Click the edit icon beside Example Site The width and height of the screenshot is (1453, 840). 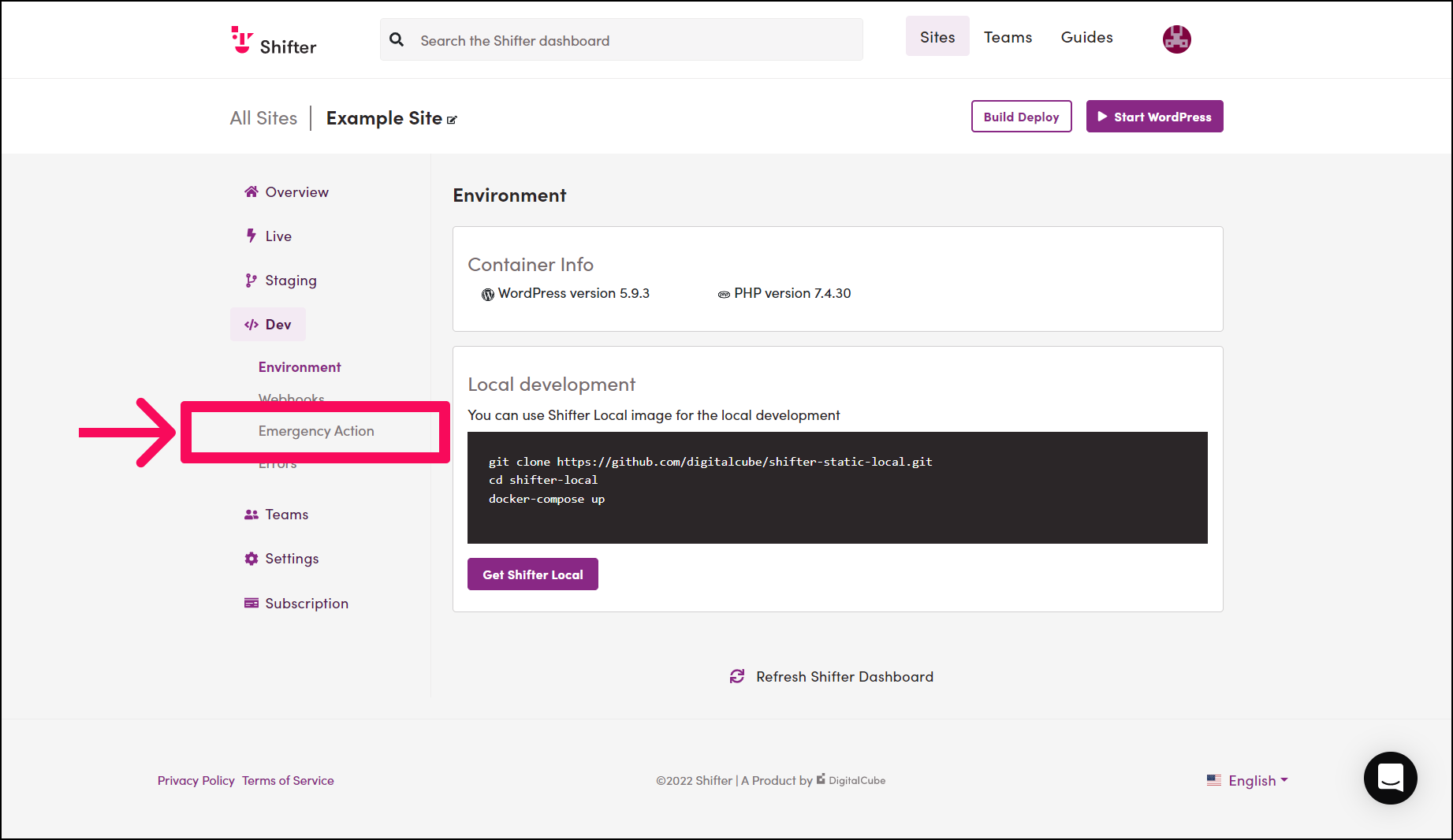(x=452, y=120)
